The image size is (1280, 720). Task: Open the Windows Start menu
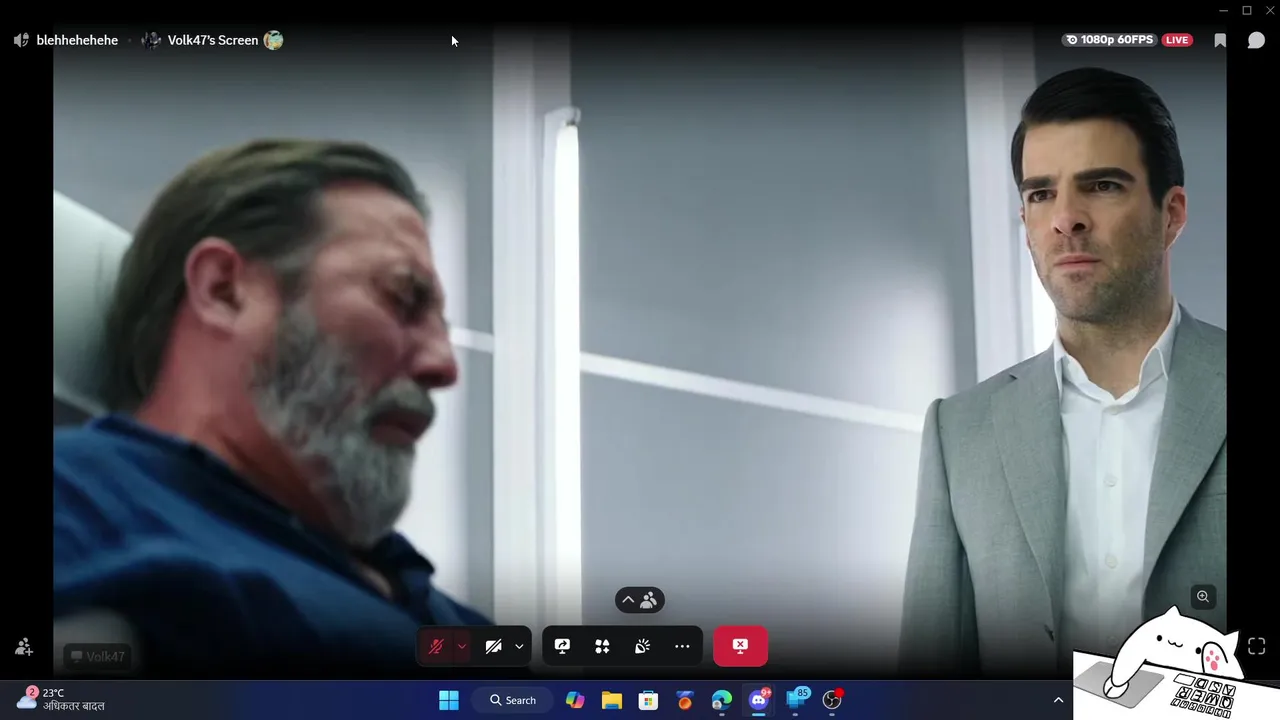coord(449,700)
